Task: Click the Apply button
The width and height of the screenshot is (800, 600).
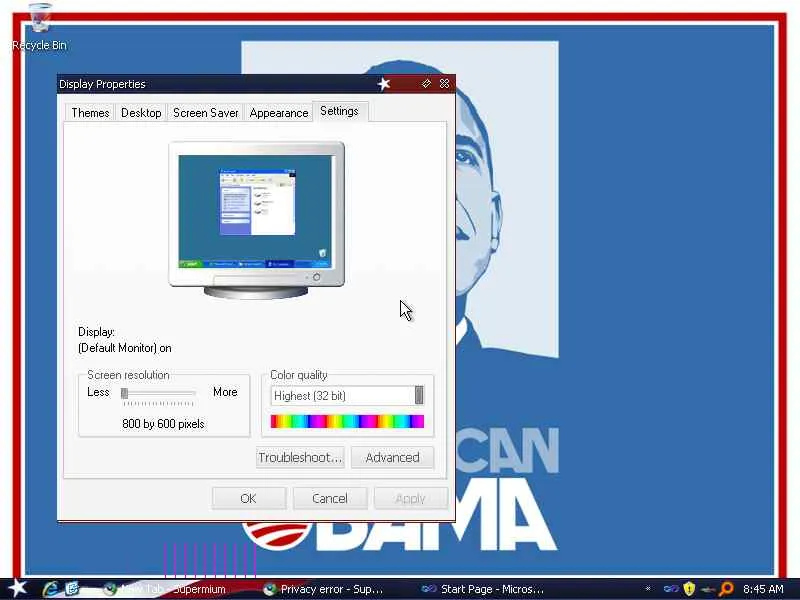Action: (410, 498)
